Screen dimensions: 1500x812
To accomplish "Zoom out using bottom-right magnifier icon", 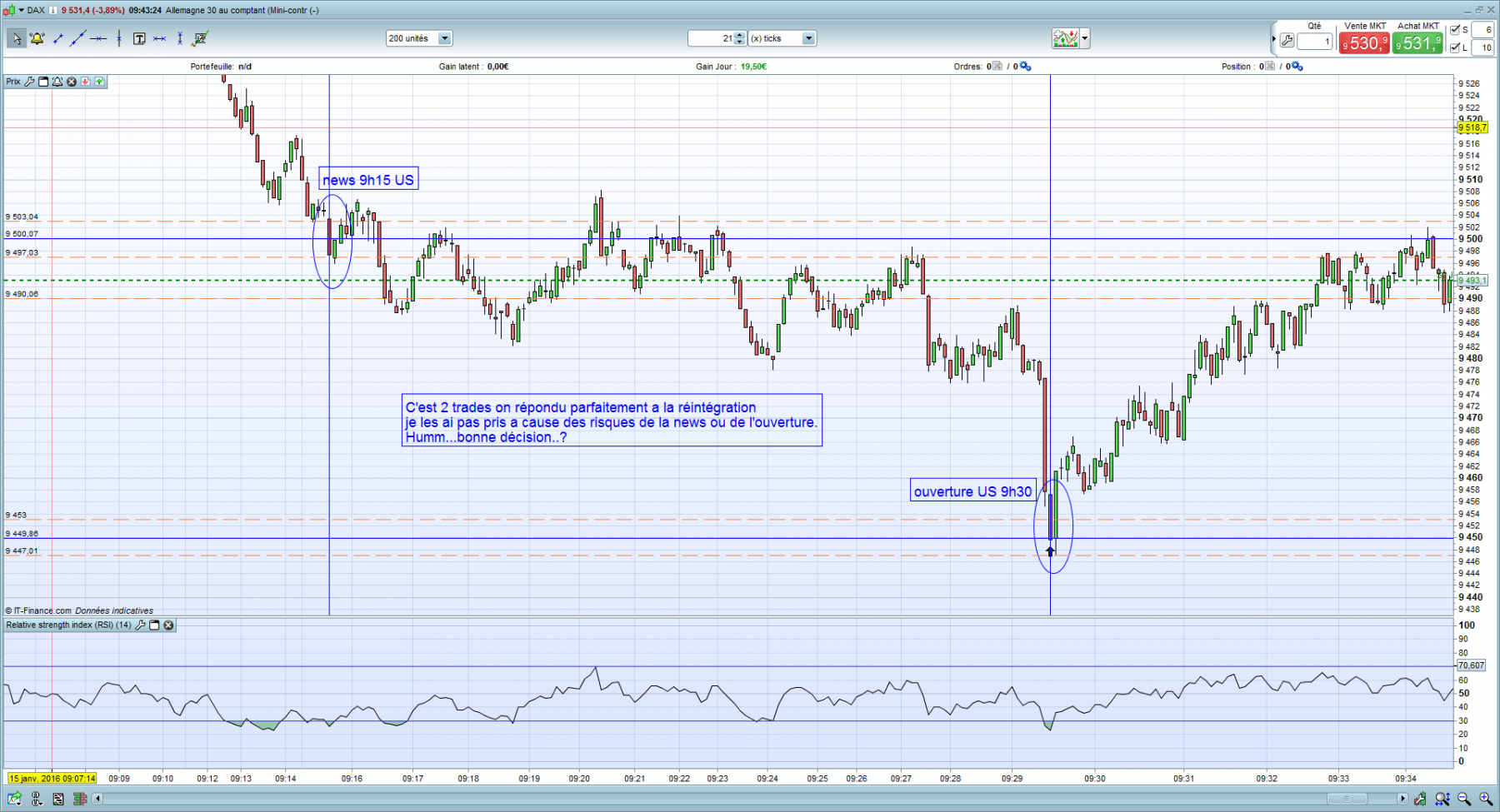I will tap(1464, 799).
